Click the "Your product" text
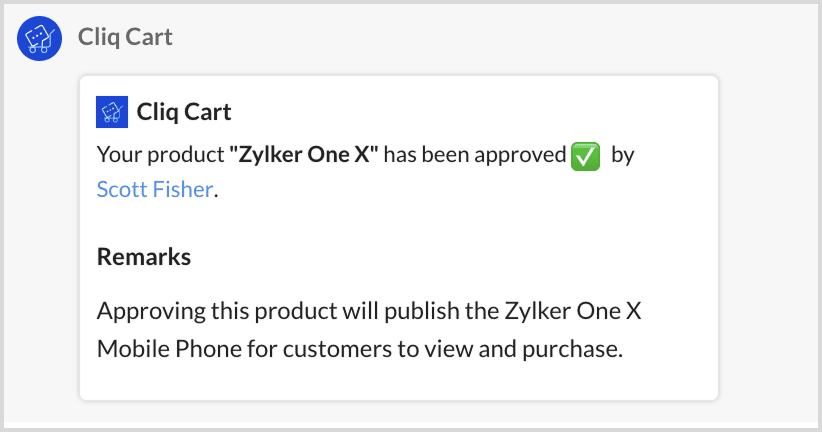 tap(160, 156)
